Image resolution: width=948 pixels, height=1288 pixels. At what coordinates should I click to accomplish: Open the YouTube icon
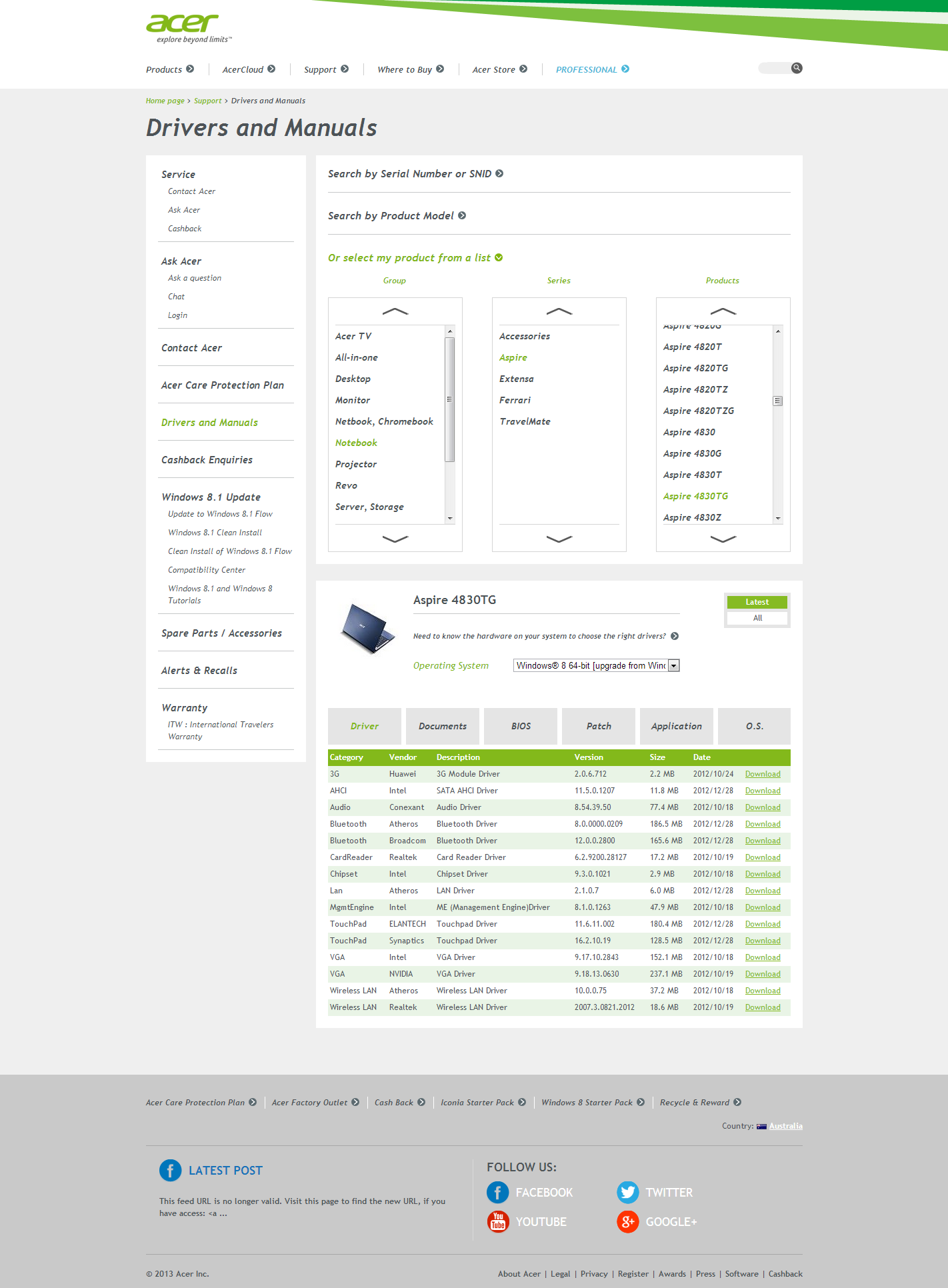(x=497, y=1221)
